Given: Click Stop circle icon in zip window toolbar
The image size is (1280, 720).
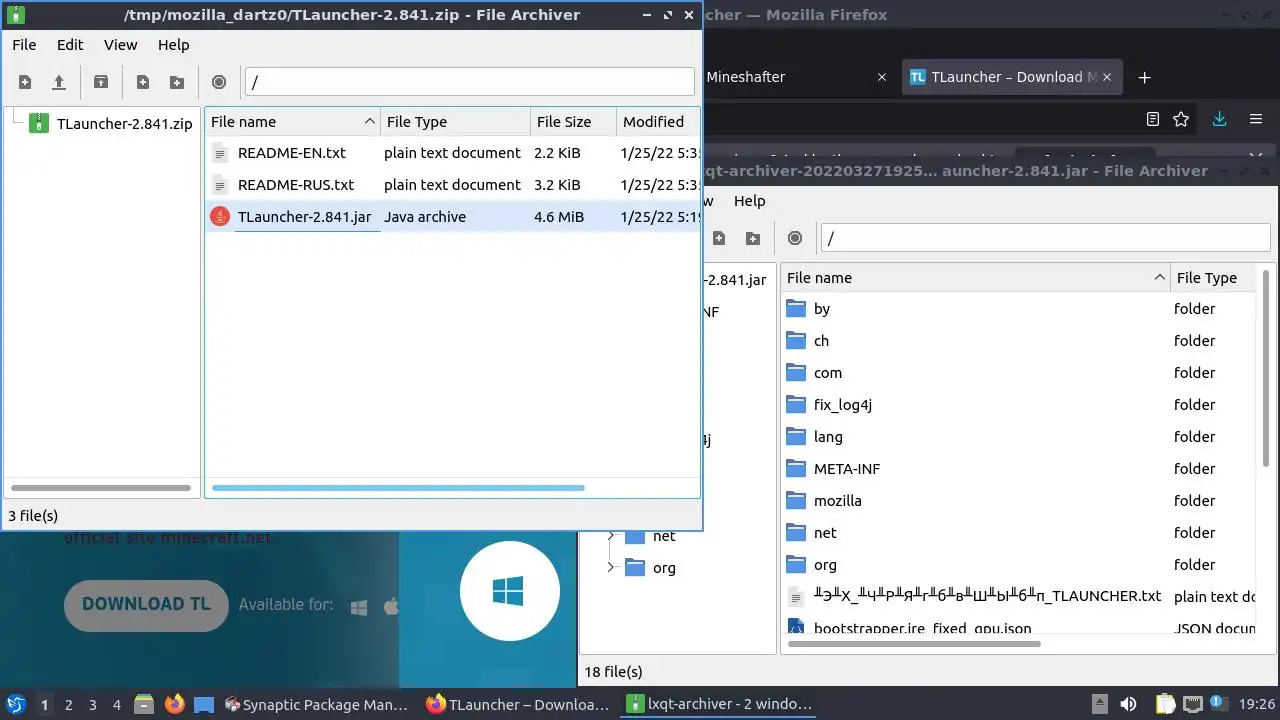Looking at the screenshot, I should [x=219, y=82].
